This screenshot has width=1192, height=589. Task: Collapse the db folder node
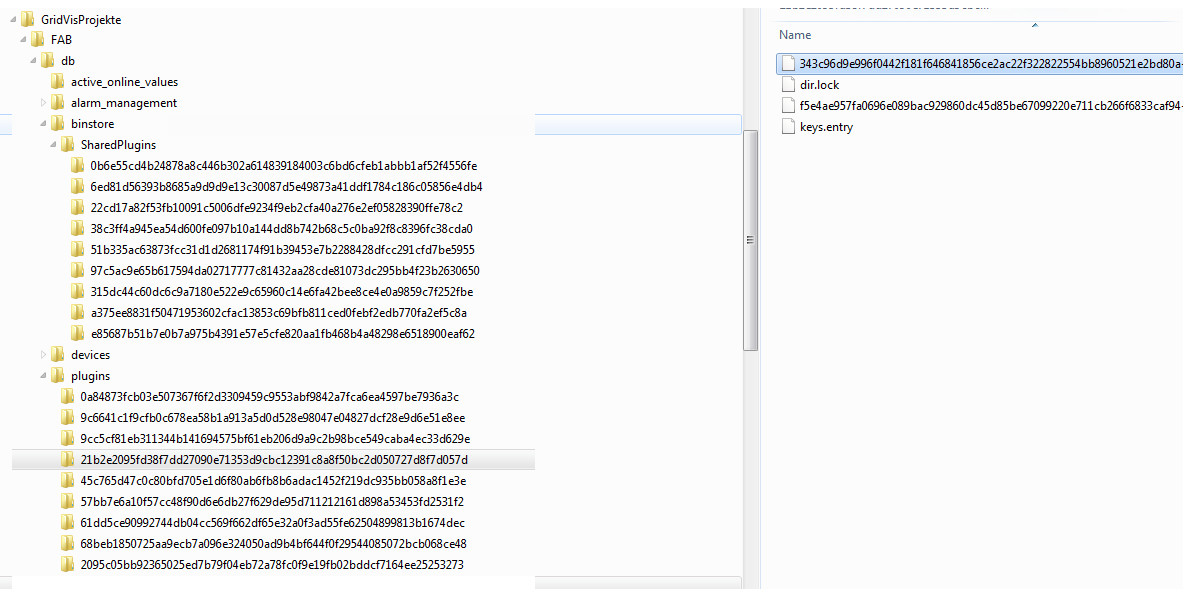[x=34, y=61]
